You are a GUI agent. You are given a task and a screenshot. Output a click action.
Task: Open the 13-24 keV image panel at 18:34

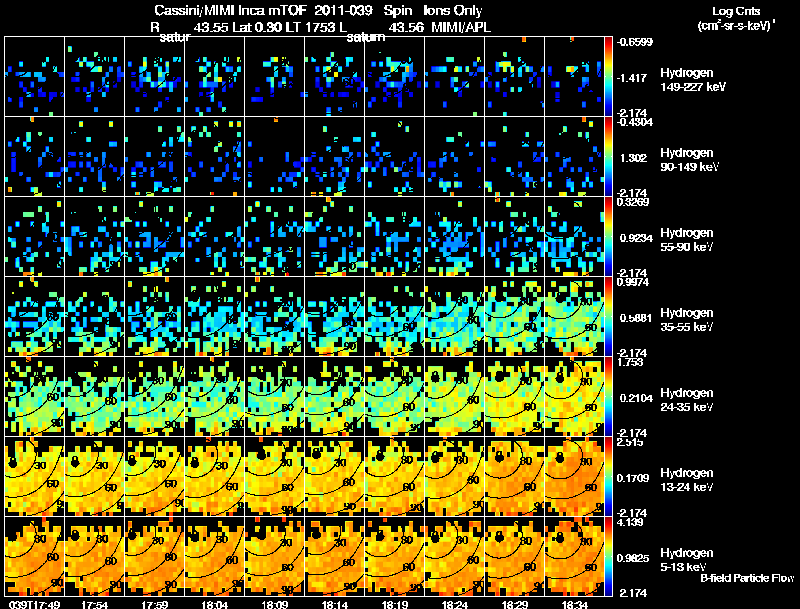pos(574,477)
